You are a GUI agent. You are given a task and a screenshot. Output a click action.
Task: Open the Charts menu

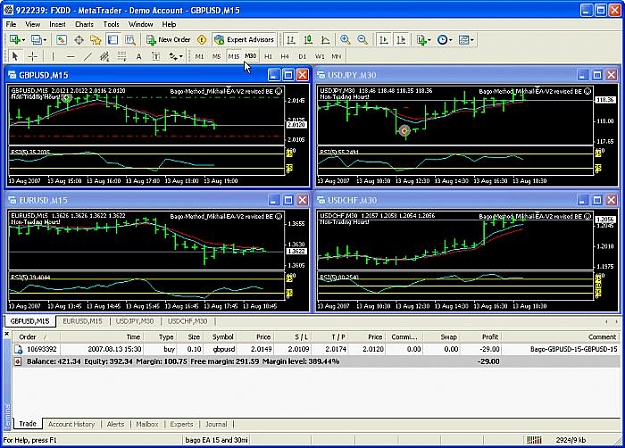[85, 24]
